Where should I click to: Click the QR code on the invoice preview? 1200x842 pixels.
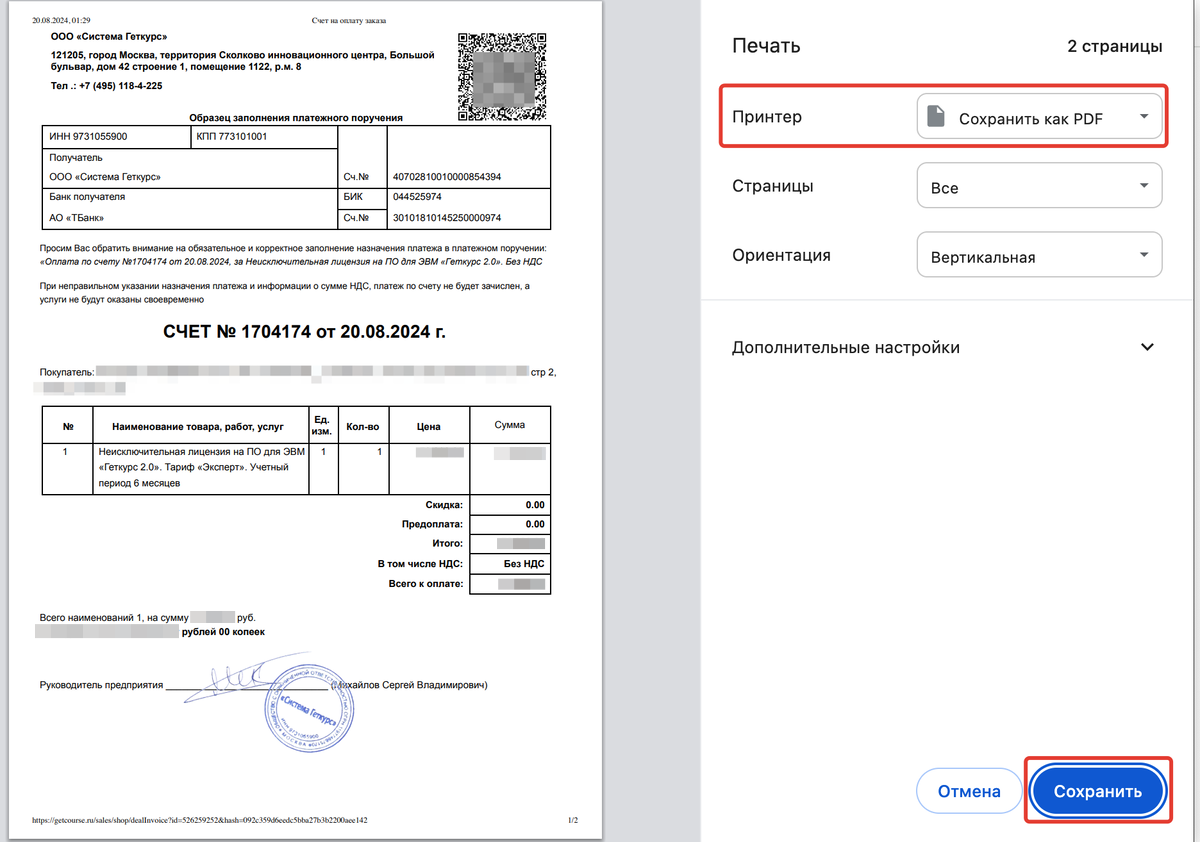504,75
